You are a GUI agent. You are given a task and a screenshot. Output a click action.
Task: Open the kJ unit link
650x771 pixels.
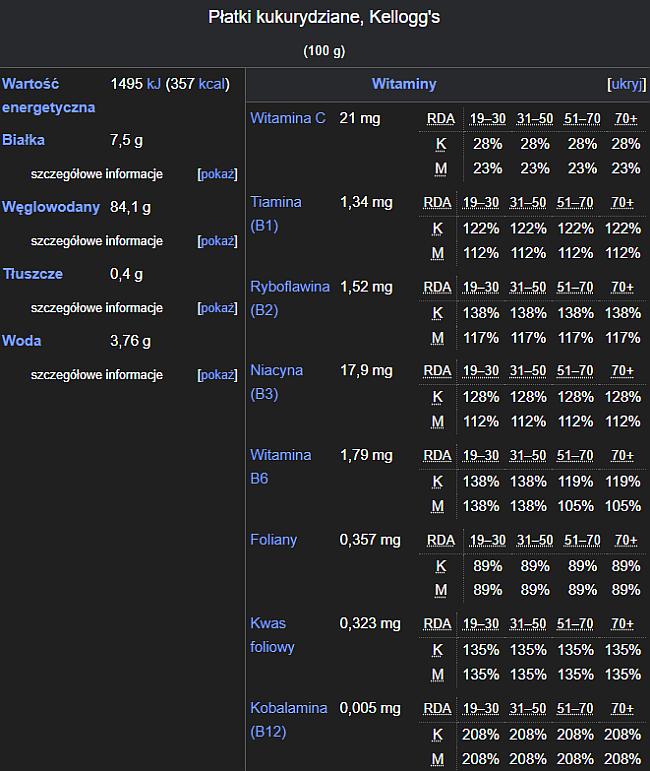154,84
